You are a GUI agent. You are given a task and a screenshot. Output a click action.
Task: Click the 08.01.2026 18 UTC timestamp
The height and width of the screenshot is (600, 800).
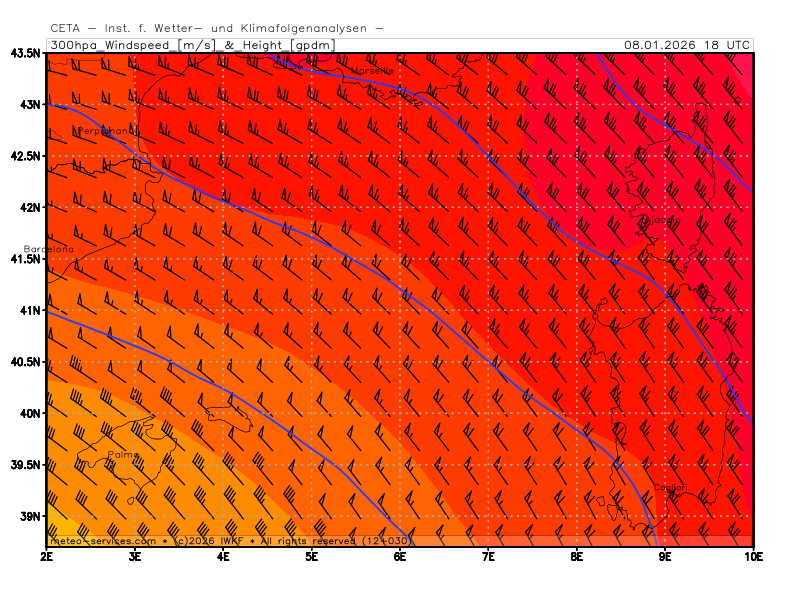[x=686, y=45]
